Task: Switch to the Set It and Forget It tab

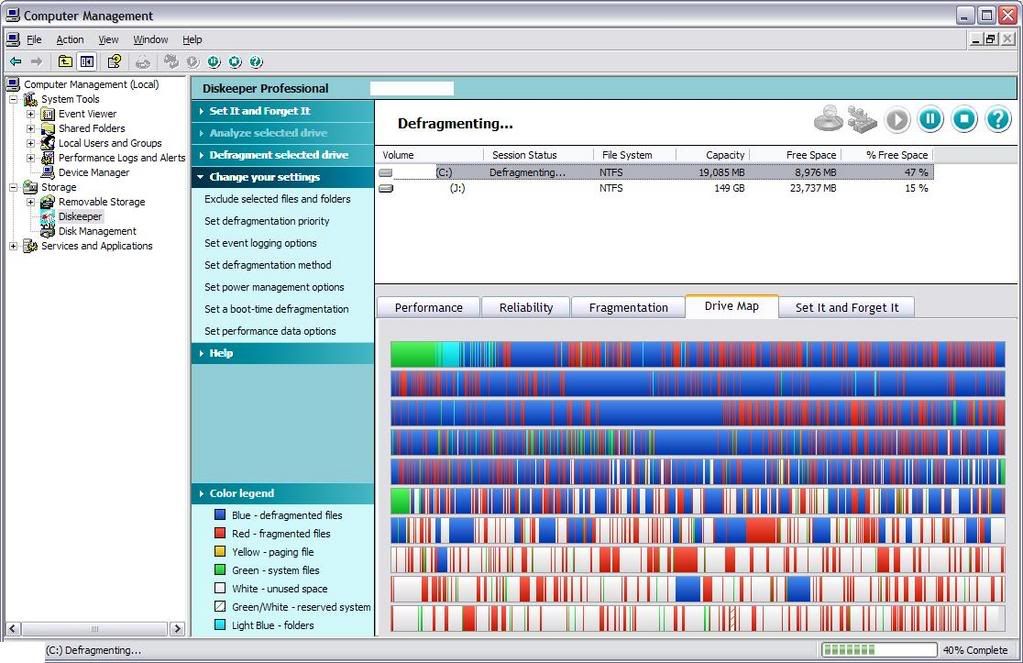Action: (846, 307)
